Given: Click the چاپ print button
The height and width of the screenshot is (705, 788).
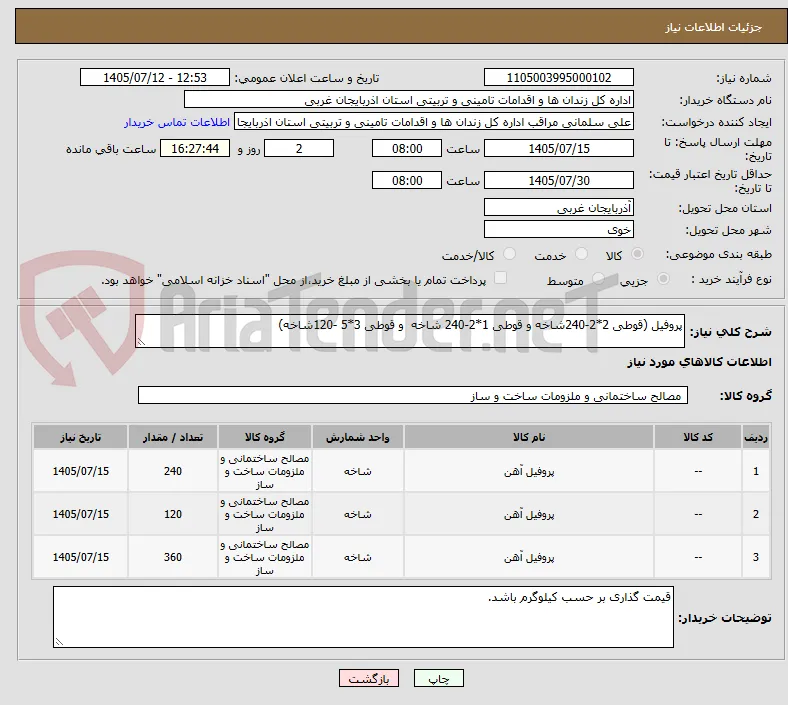Looking at the screenshot, I should click(x=439, y=679).
